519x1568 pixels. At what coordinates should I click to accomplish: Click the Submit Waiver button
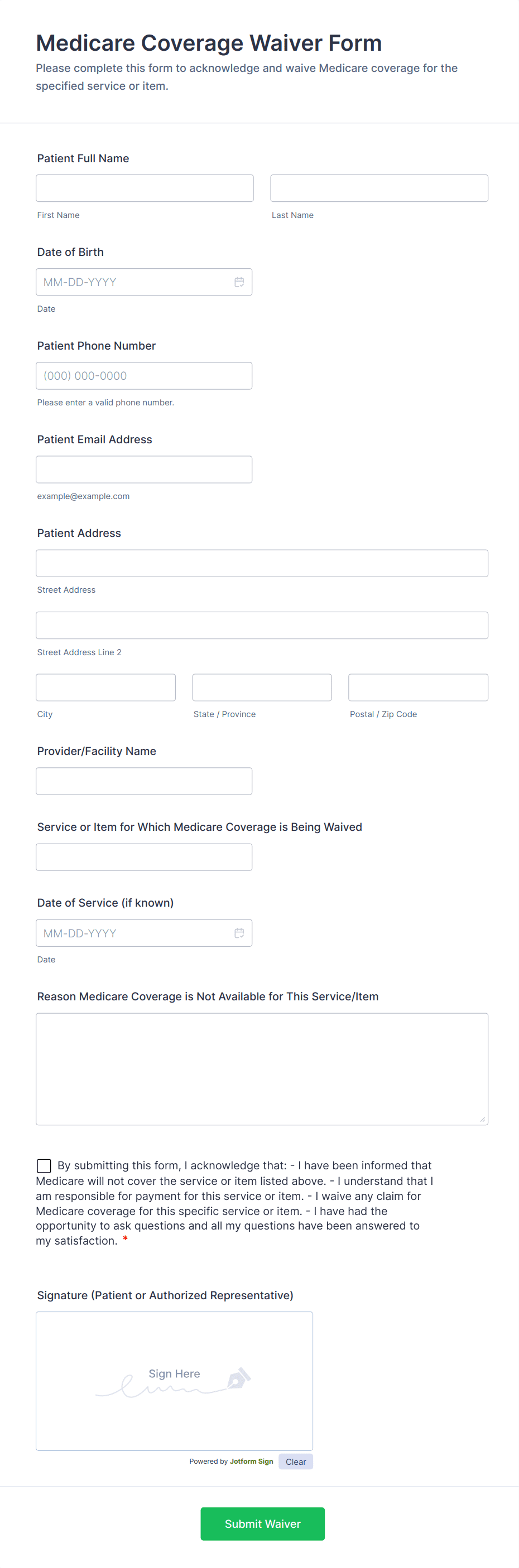262,1523
